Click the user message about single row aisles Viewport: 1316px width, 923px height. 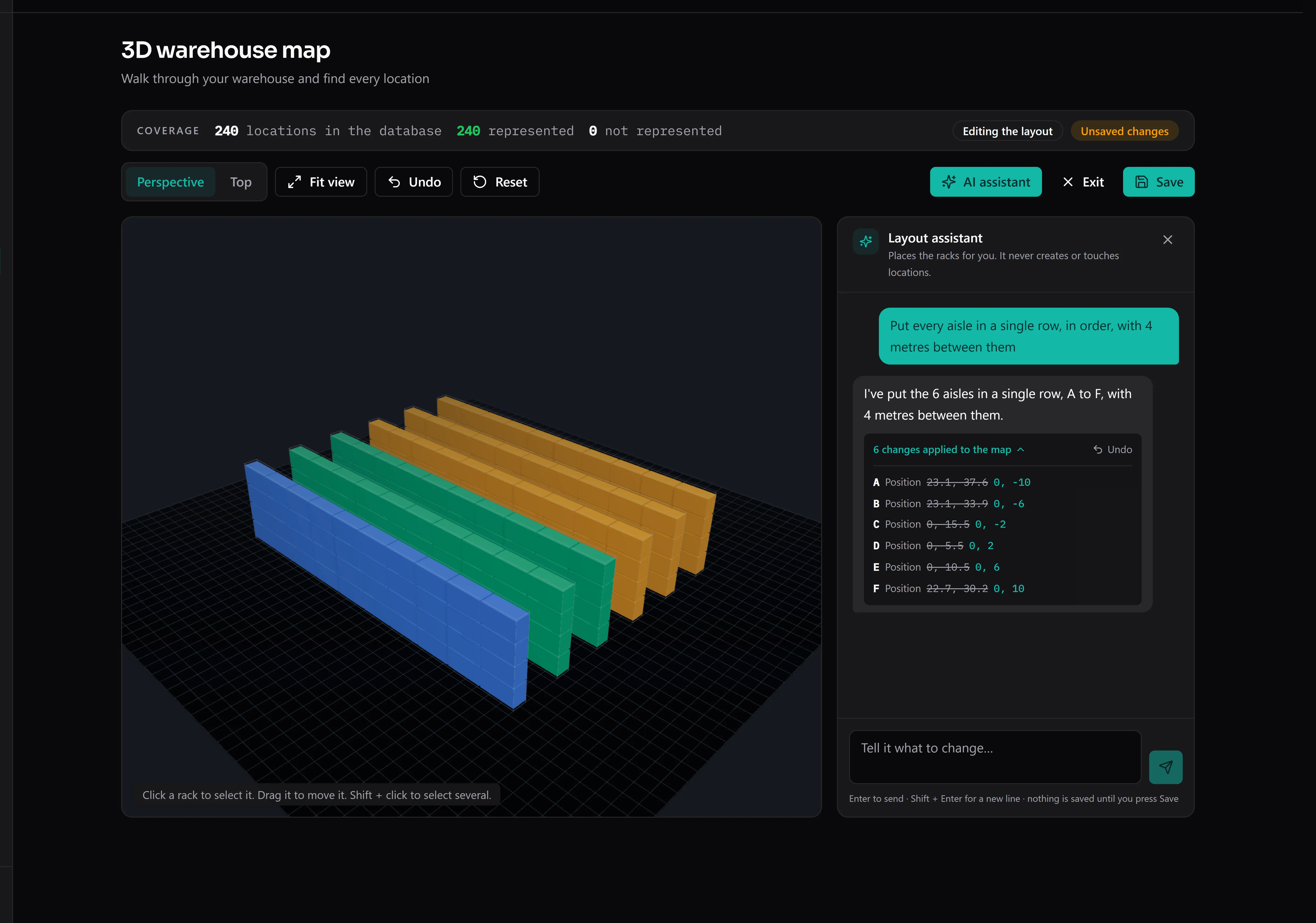click(x=1029, y=336)
